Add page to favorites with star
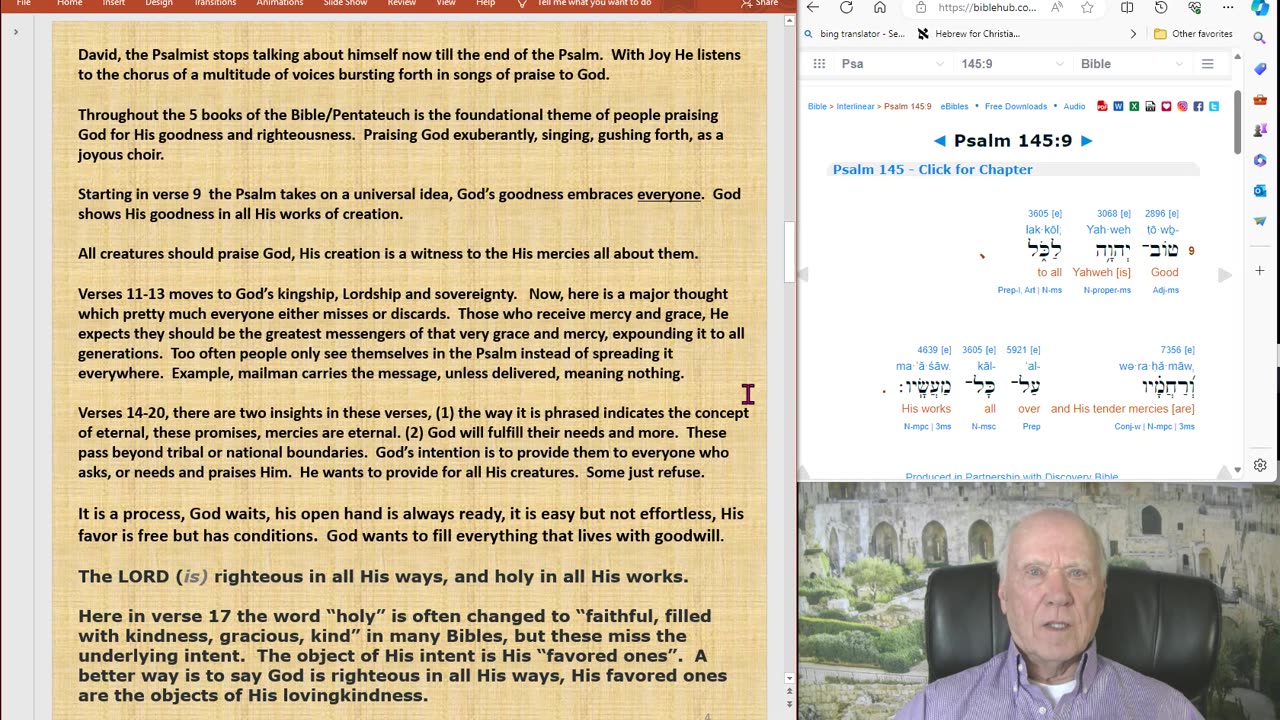 [x=1087, y=7]
